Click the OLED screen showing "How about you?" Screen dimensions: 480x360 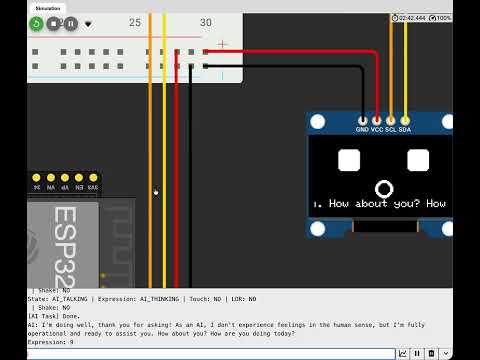coord(381,177)
